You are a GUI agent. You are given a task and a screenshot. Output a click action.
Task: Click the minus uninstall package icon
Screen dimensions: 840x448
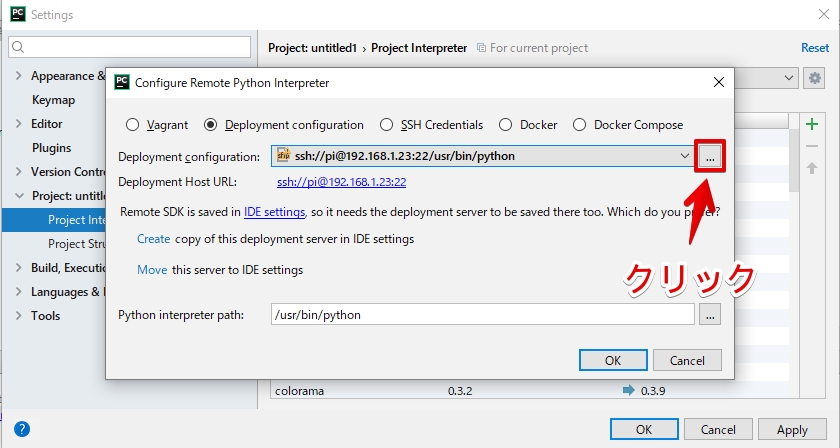[812, 146]
